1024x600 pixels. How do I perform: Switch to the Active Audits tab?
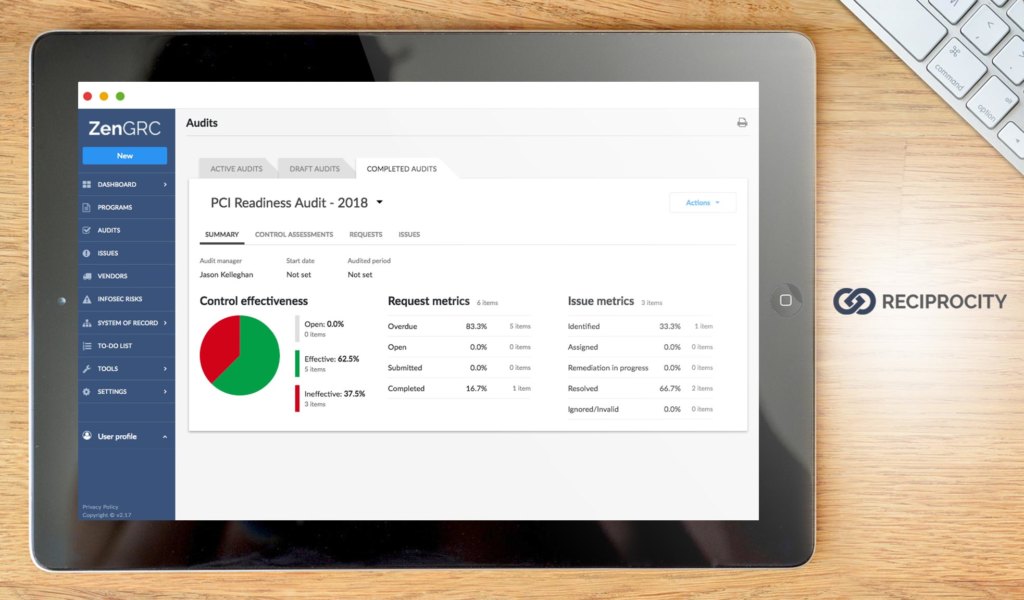tap(236, 168)
